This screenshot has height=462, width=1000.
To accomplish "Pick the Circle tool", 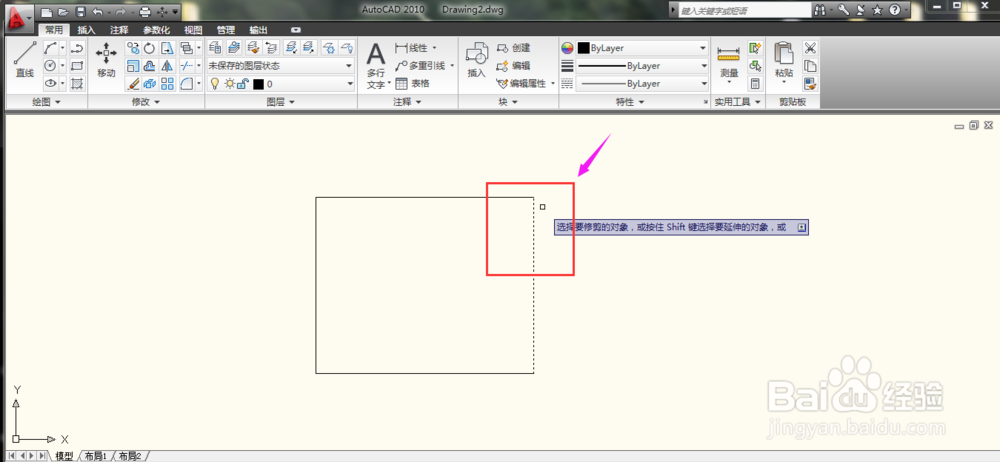I will tap(50, 65).
